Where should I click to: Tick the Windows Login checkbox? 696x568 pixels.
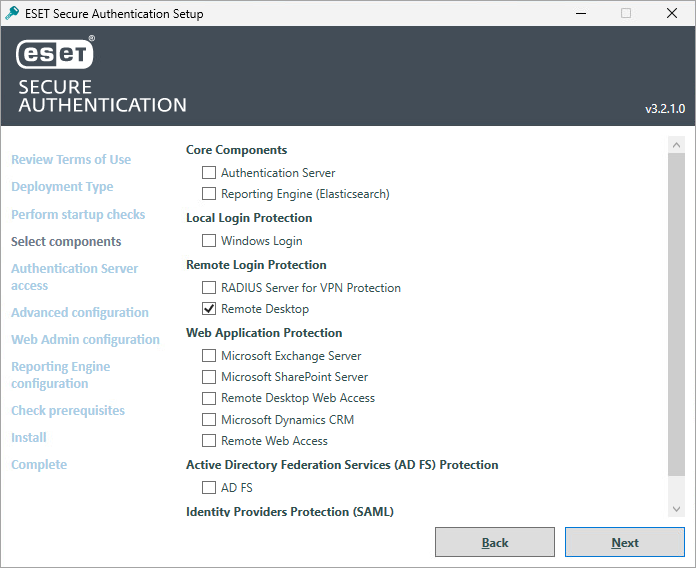(x=209, y=241)
